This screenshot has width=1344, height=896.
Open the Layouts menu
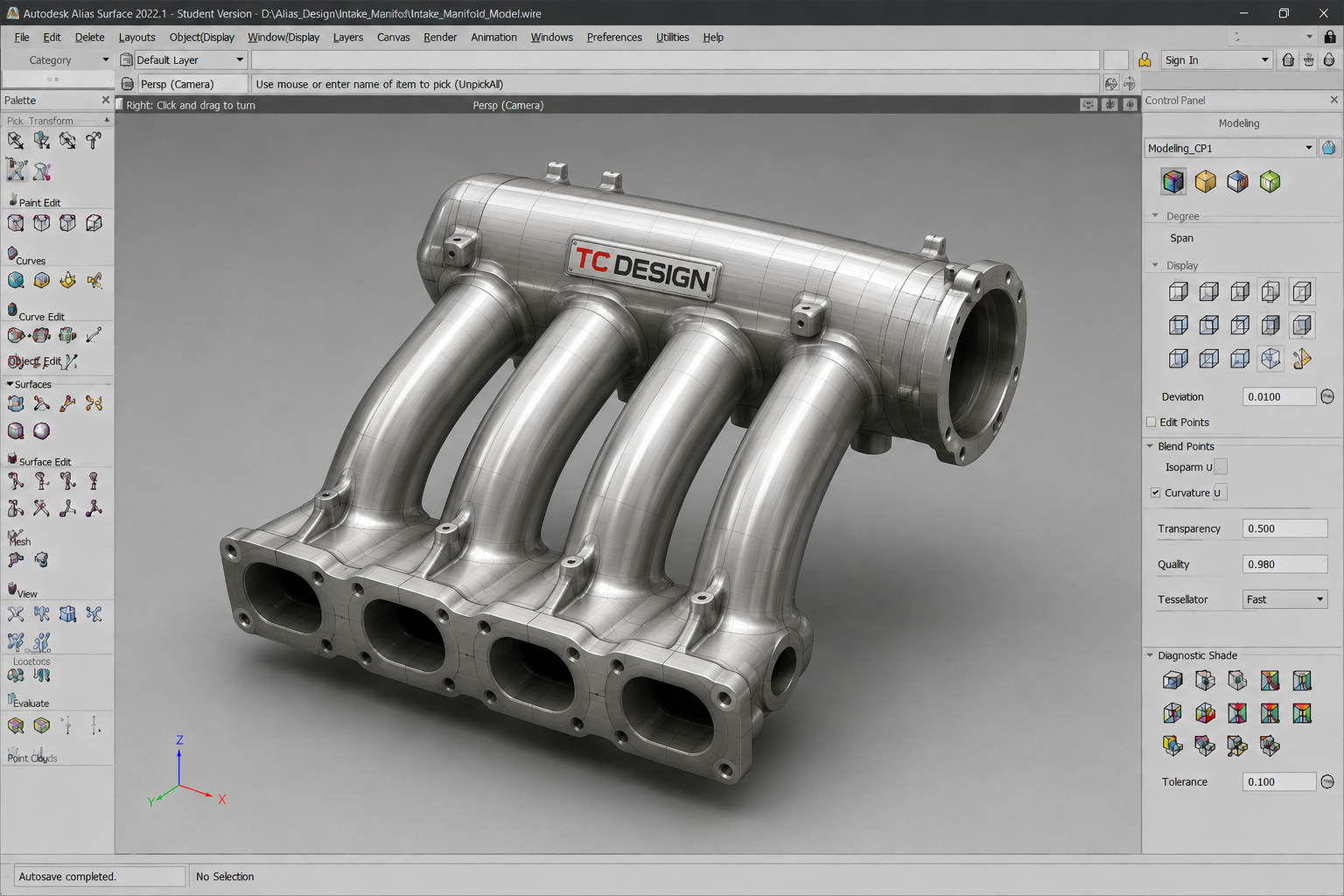click(136, 37)
